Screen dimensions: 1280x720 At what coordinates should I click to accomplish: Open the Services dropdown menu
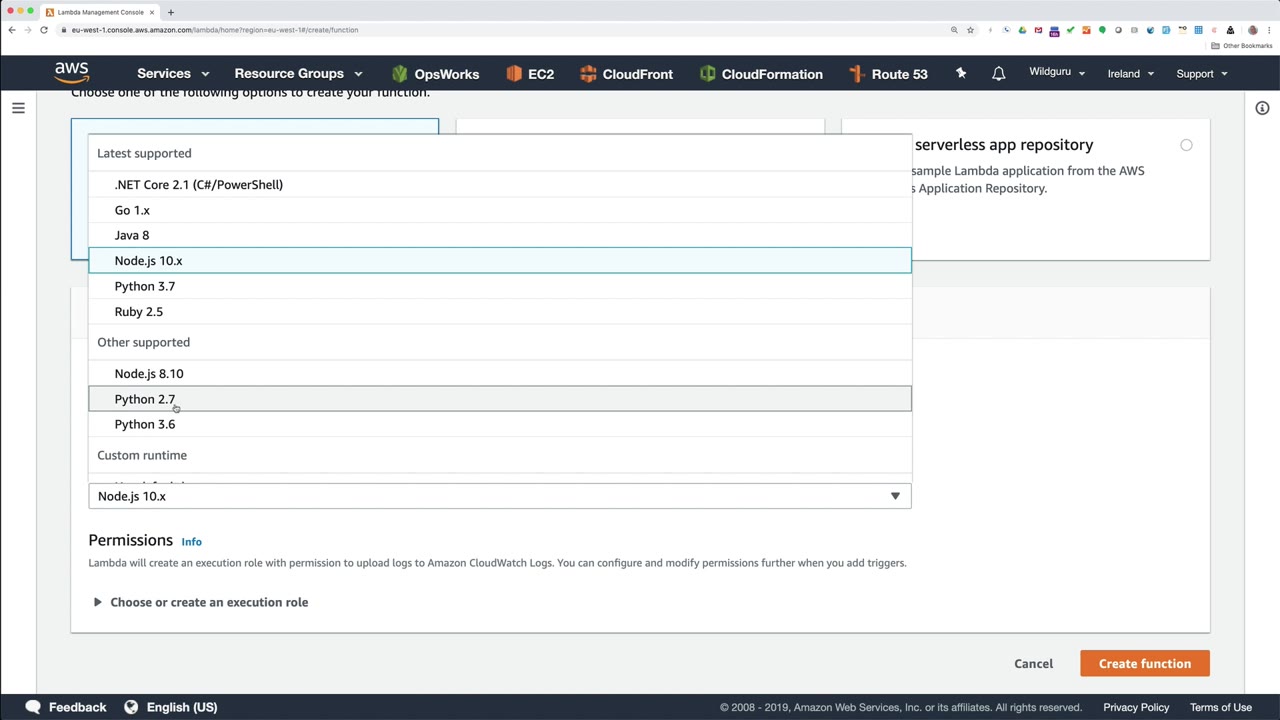pos(173,74)
